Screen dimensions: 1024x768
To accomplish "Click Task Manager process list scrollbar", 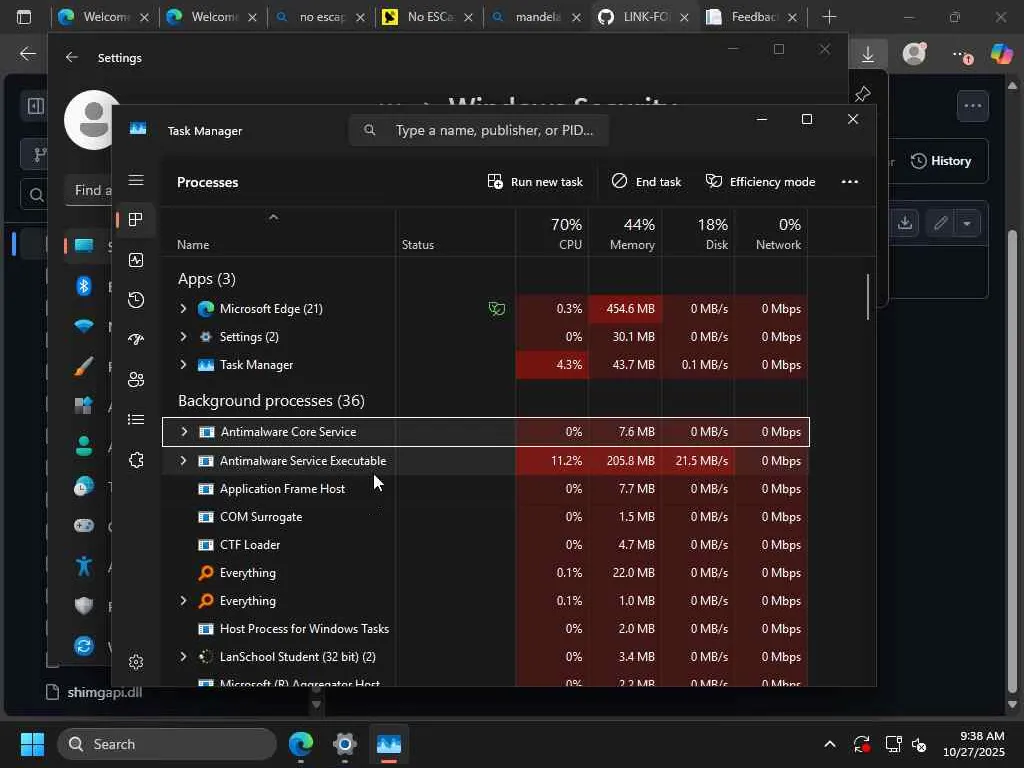I will pyautogui.click(x=868, y=297).
